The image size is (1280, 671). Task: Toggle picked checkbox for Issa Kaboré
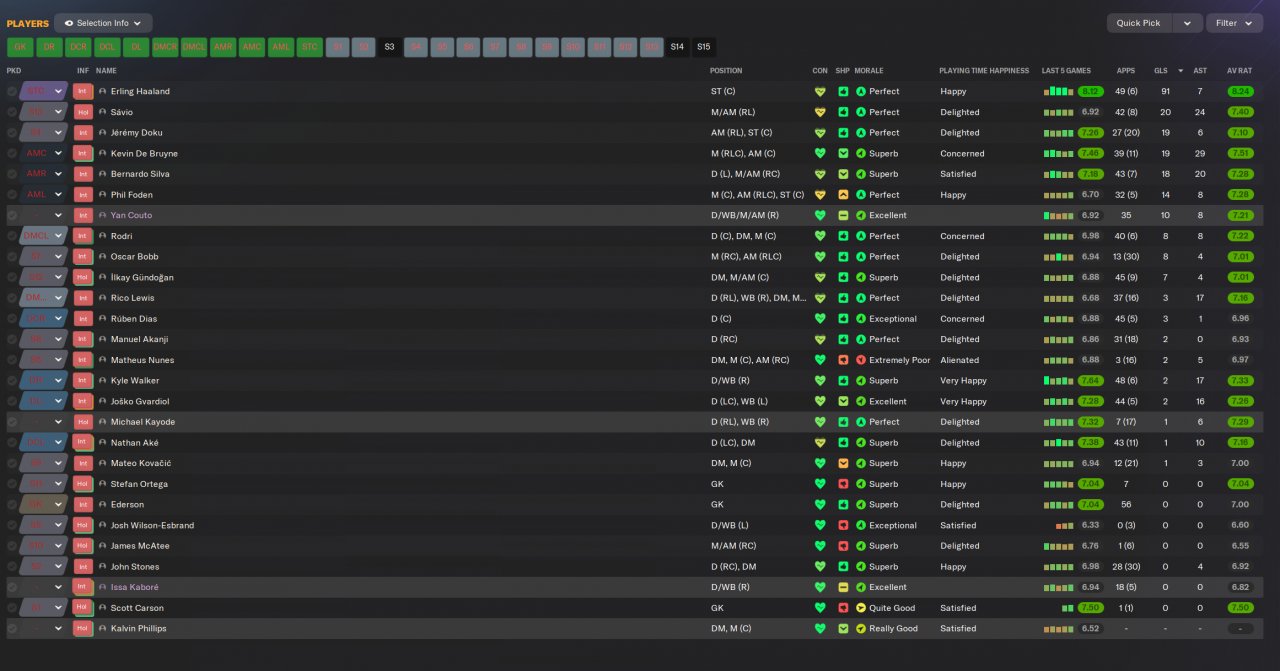click(x=12, y=587)
